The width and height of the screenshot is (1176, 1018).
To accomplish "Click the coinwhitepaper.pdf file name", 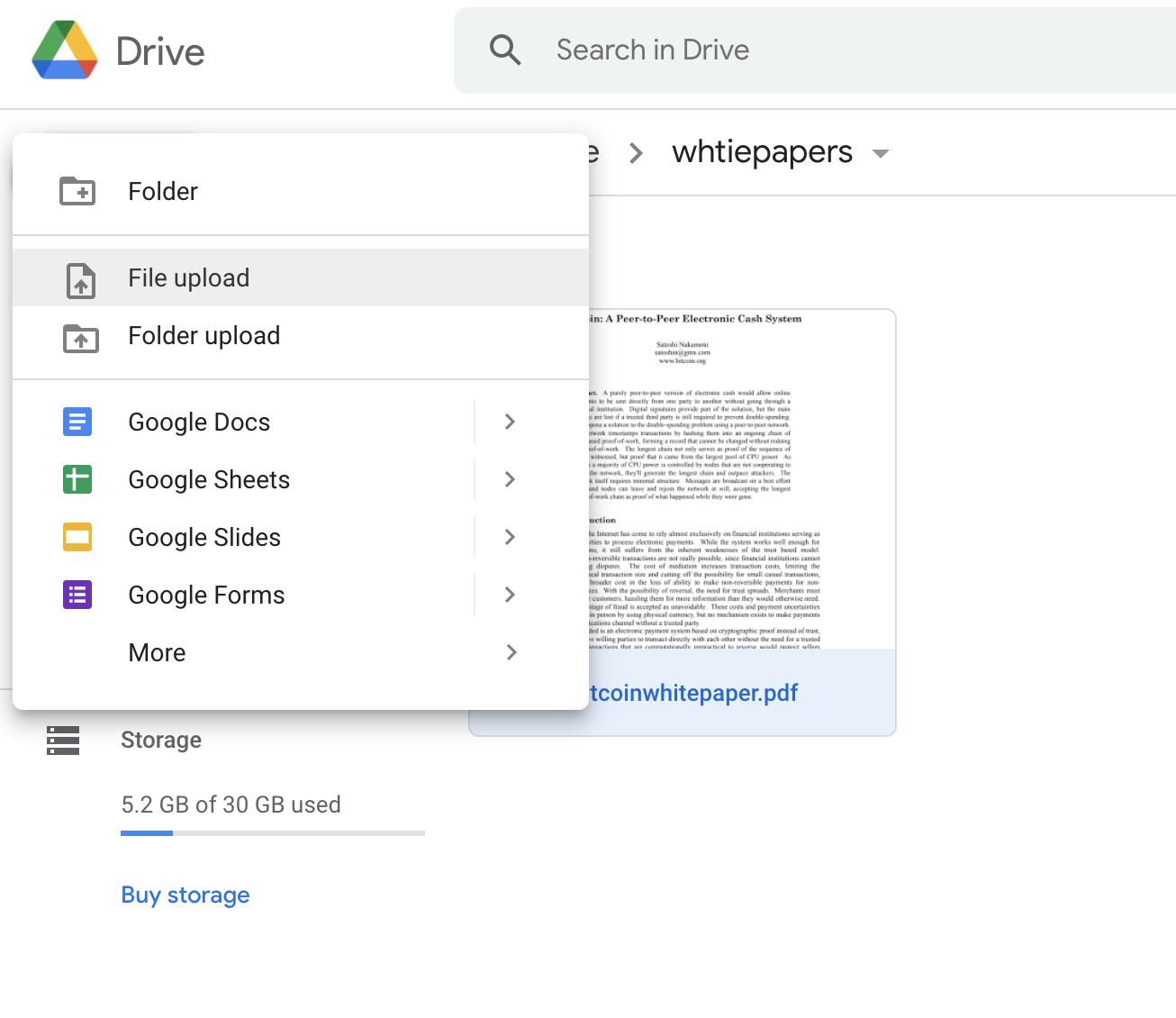I will tap(694, 693).
